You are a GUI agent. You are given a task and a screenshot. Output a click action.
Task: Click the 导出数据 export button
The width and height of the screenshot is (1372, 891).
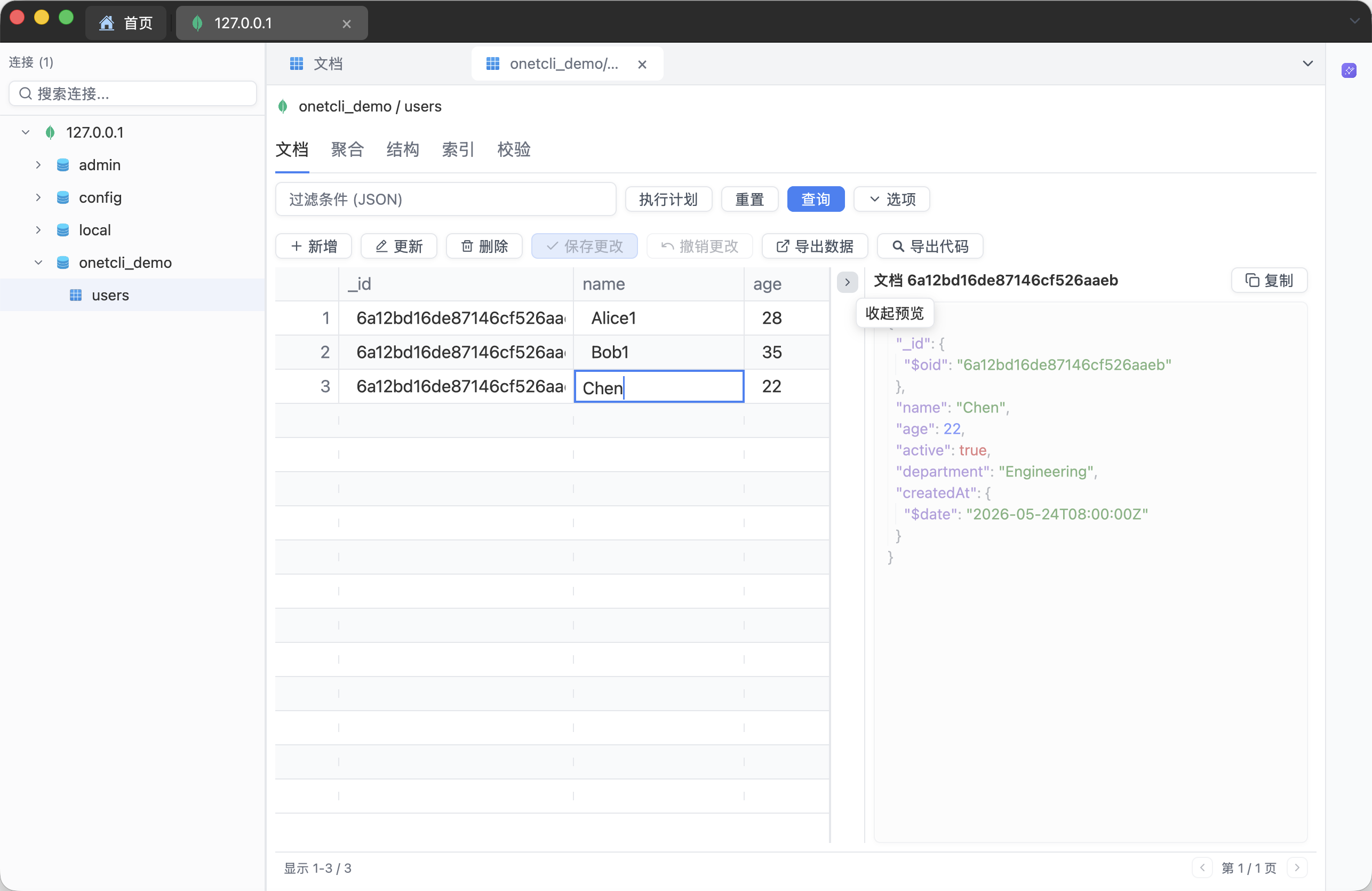pyautogui.click(x=815, y=246)
